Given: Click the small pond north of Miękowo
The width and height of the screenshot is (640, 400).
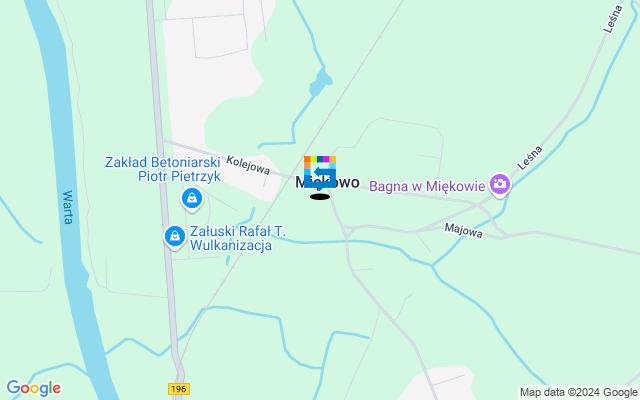Looking at the screenshot, I should 320,82.
